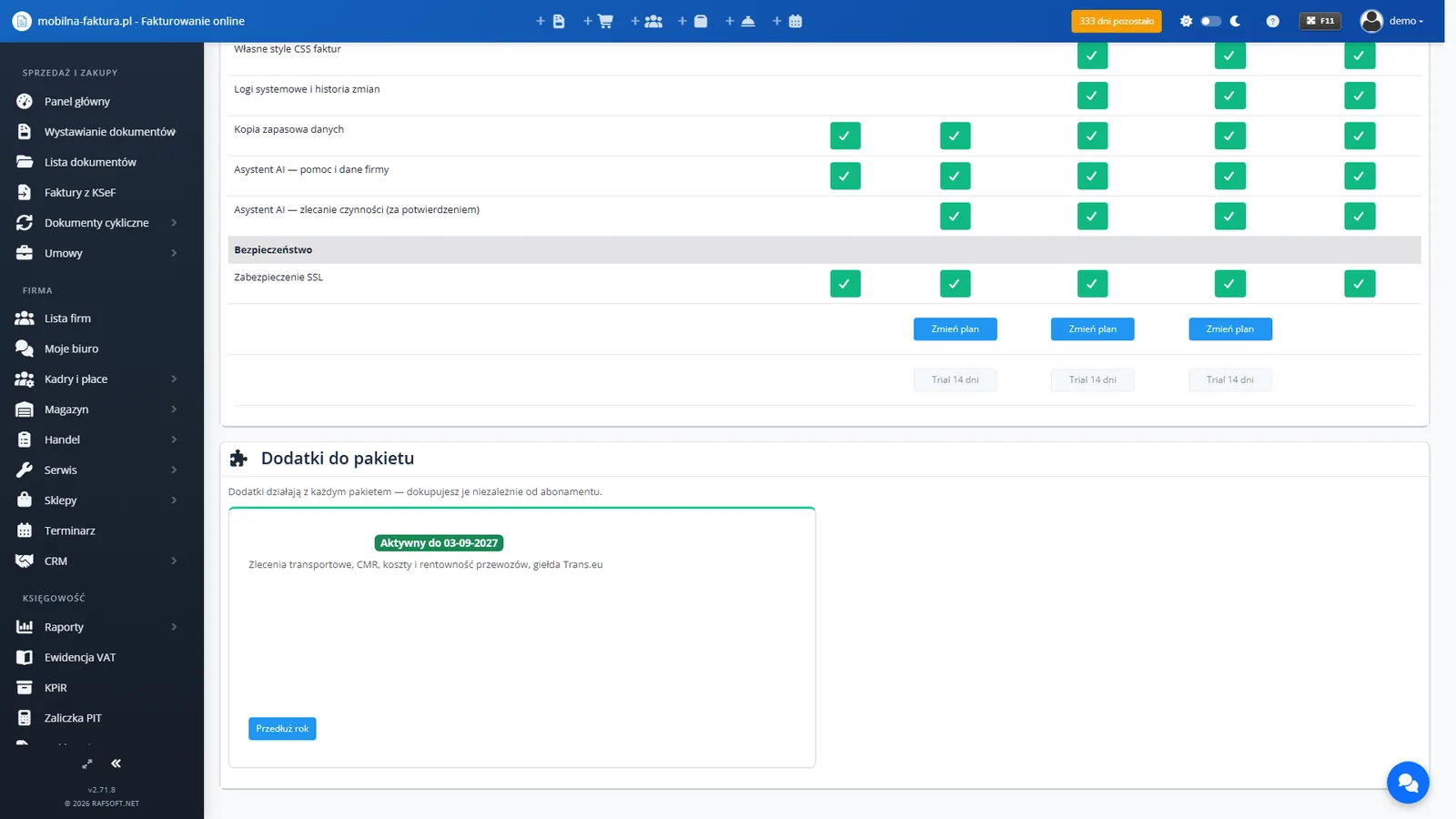The height and width of the screenshot is (819, 1456).
Task: Click Panel główny dashboard icon
Action: [x=25, y=101]
